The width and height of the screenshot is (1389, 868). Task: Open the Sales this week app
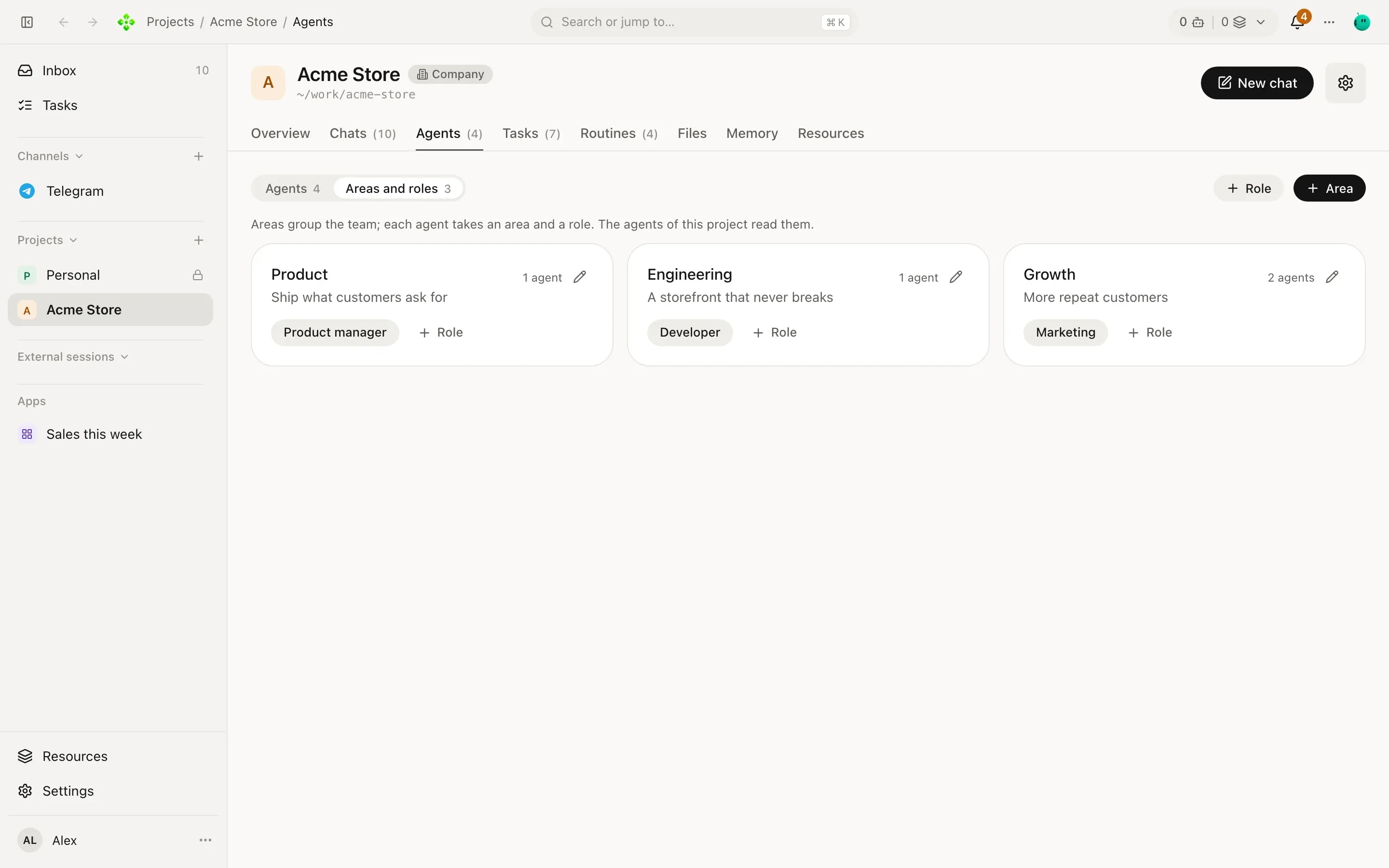pyautogui.click(x=110, y=434)
